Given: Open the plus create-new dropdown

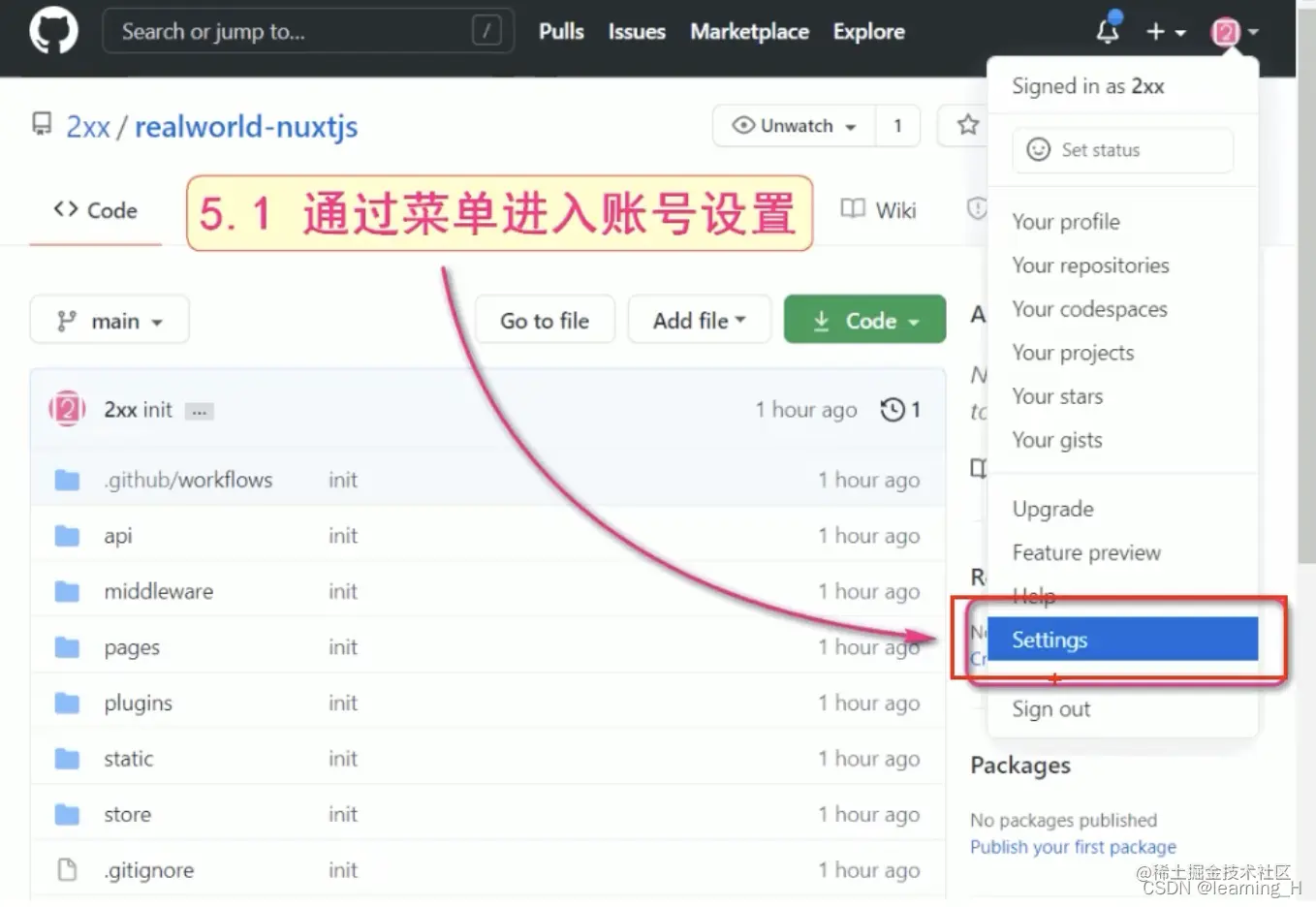Looking at the screenshot, I should pos(1166,32).
